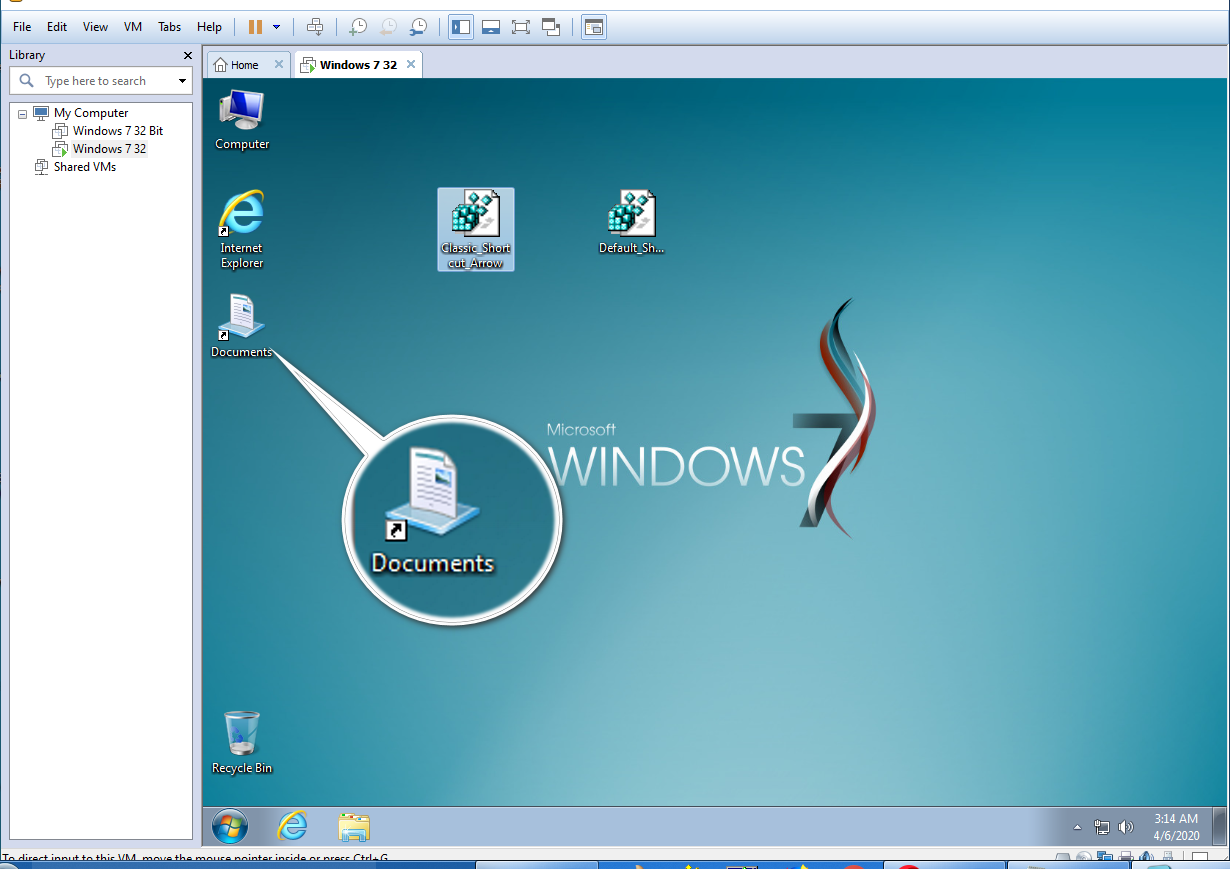Open the Edit menu
This screenshot has height=869, width=1230.
(x=57, y=27)
